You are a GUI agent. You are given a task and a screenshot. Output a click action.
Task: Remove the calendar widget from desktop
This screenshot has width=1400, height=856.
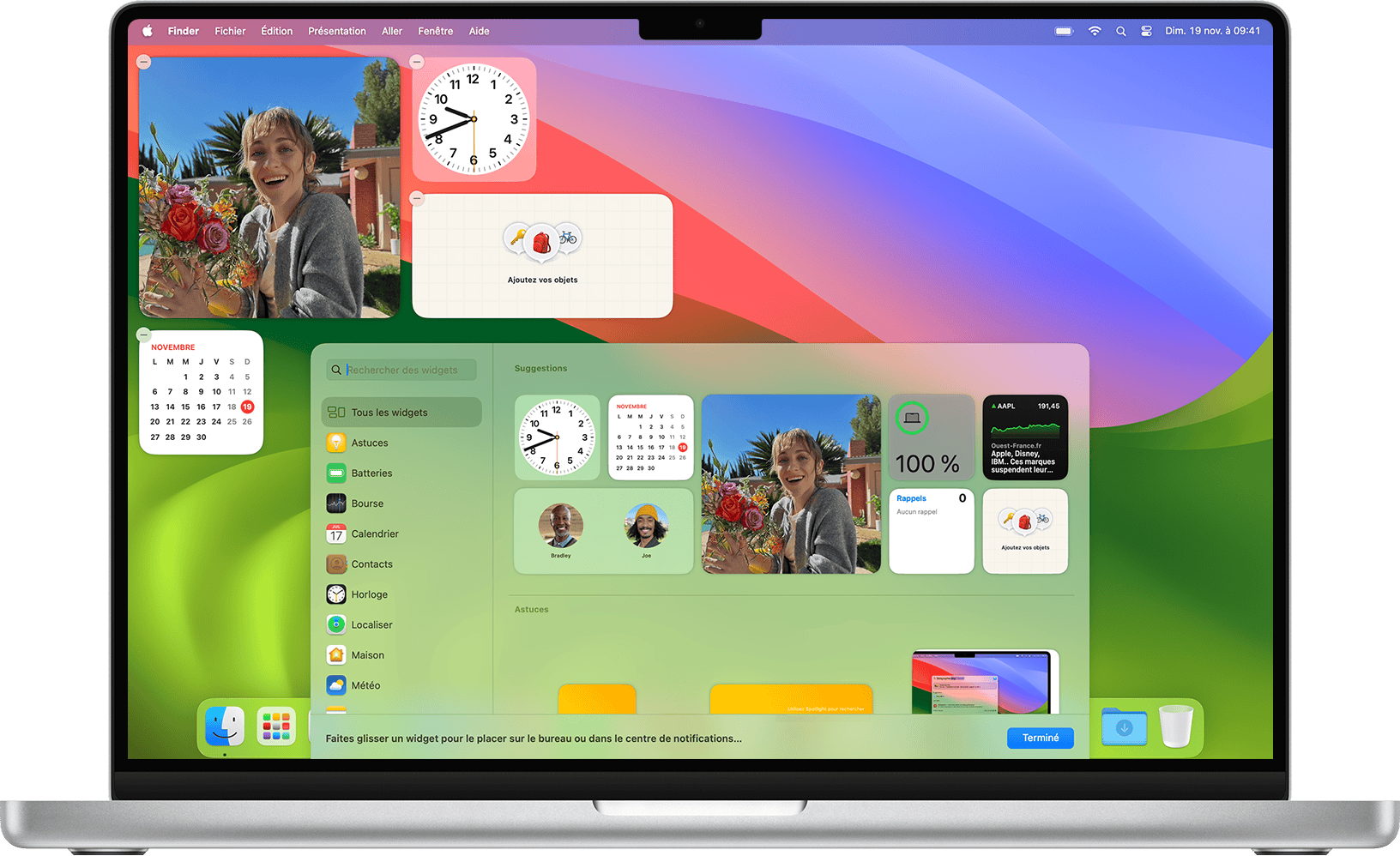point(144,335)
